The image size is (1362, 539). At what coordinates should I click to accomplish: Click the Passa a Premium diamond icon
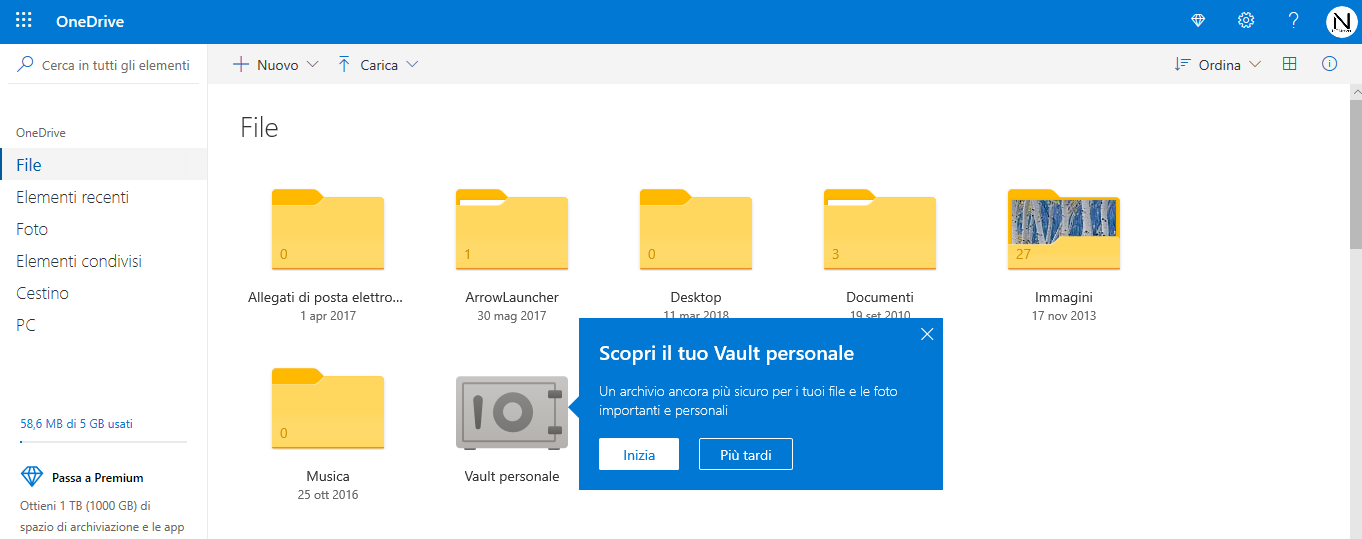(x=32, y=477)
